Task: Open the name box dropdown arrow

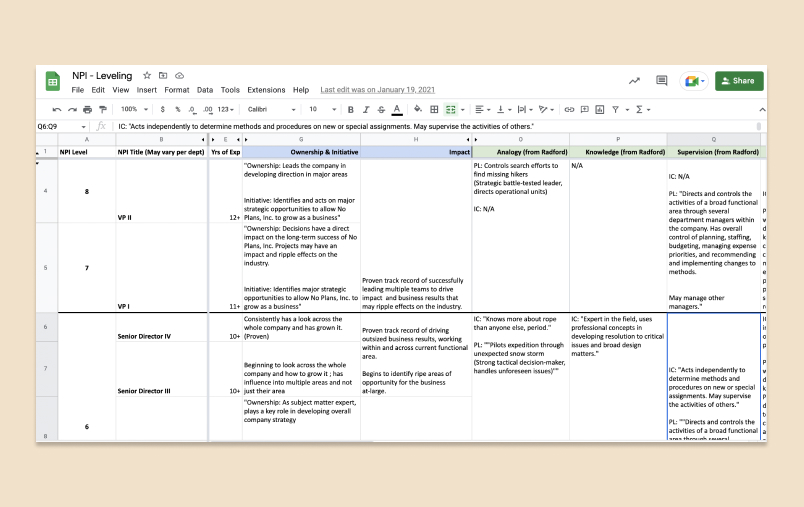Action: (84, 127)
